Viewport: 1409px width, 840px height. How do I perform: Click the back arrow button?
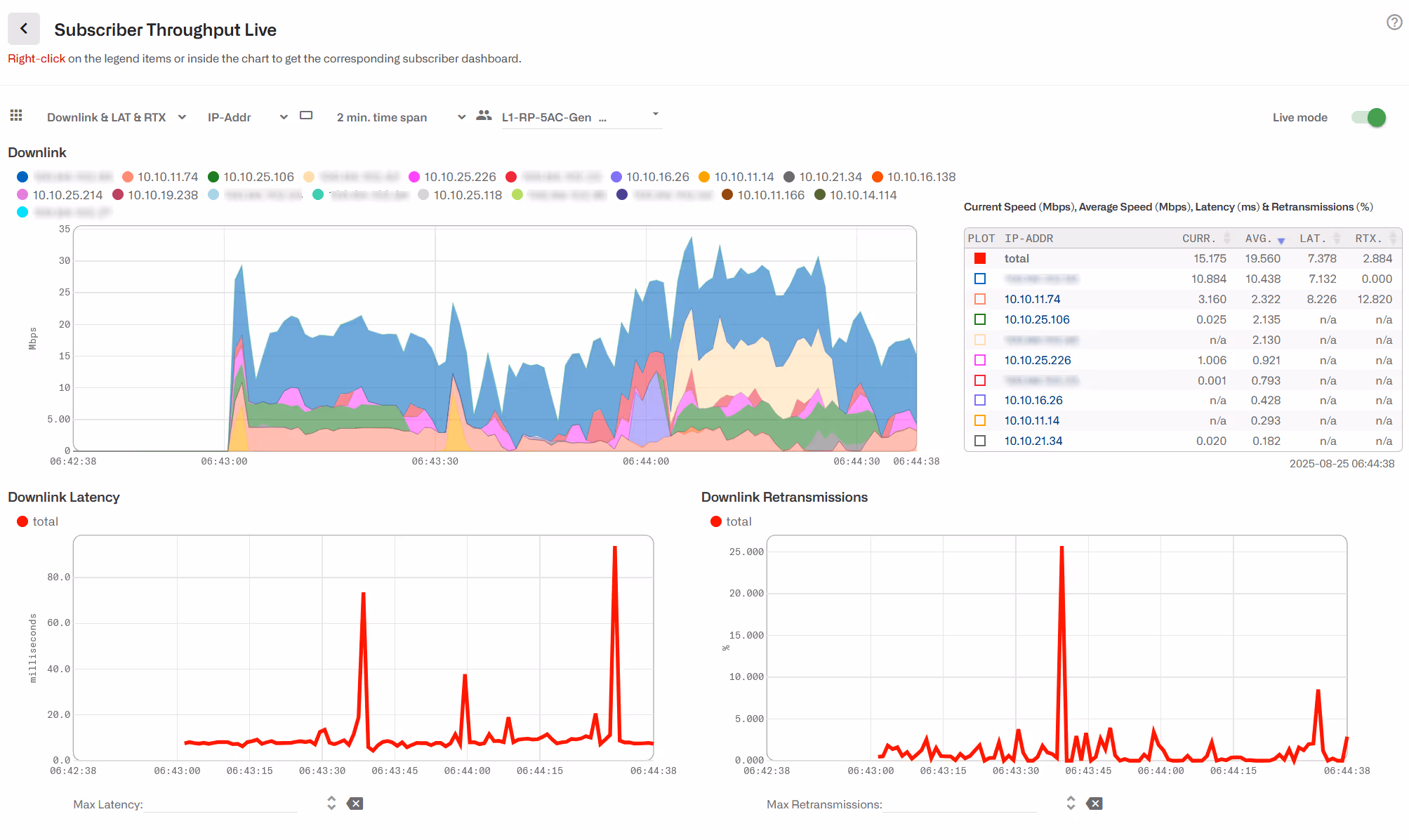tap(24, 29)
